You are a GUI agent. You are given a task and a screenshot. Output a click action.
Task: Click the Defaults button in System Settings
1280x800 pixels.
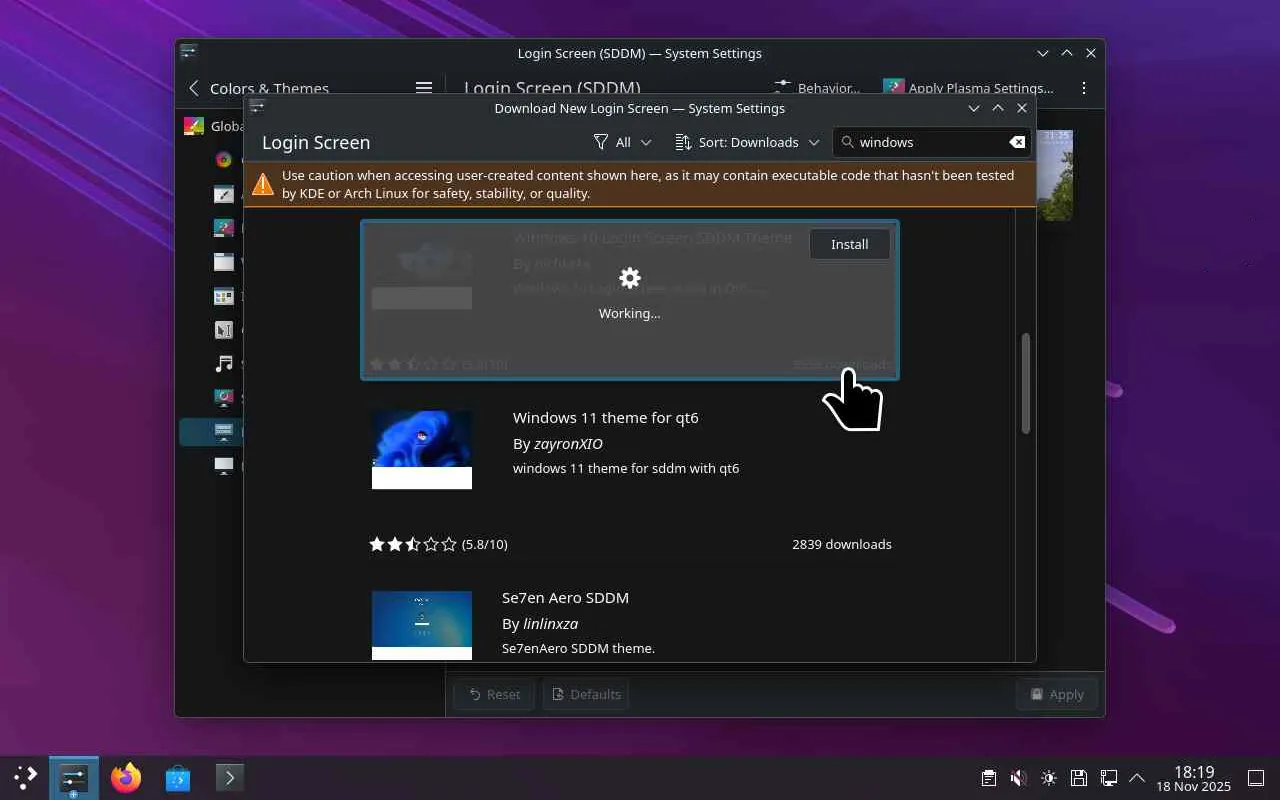[x=587, y=694]
